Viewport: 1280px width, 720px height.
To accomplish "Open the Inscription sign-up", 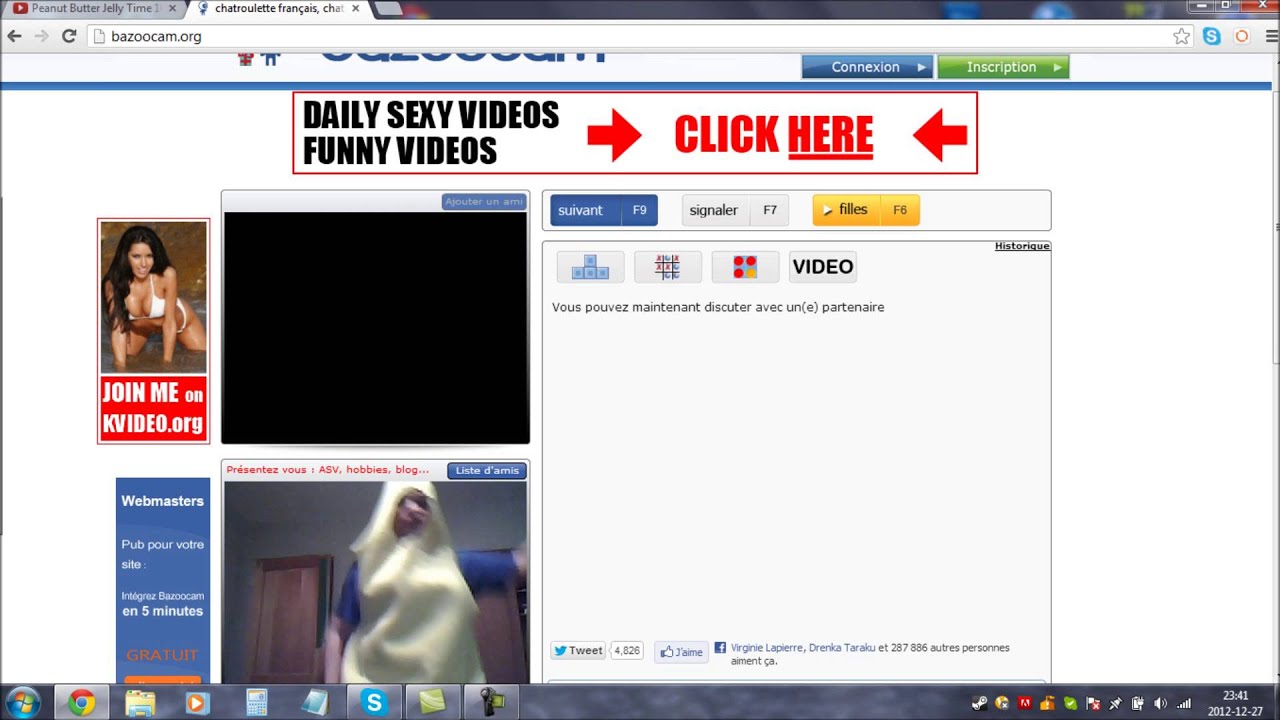I will pyautogui.click(x=1003, y=67).
